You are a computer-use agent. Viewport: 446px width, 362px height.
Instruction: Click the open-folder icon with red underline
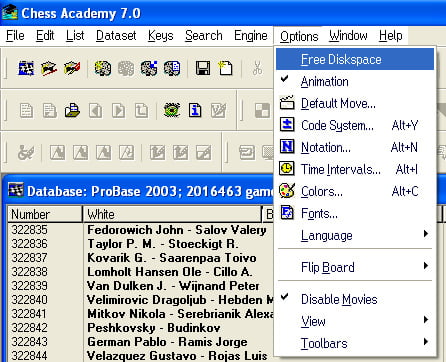pos(49,68)
